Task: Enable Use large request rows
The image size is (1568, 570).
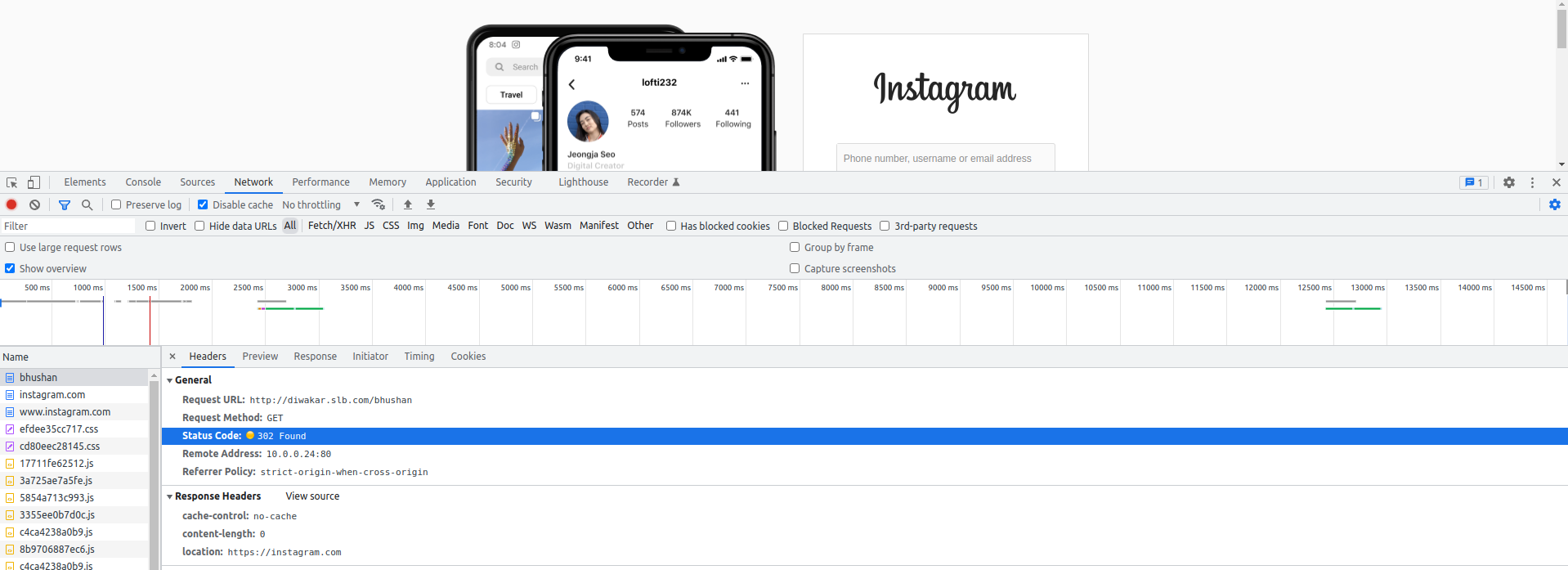Action: tap(10, 247)
